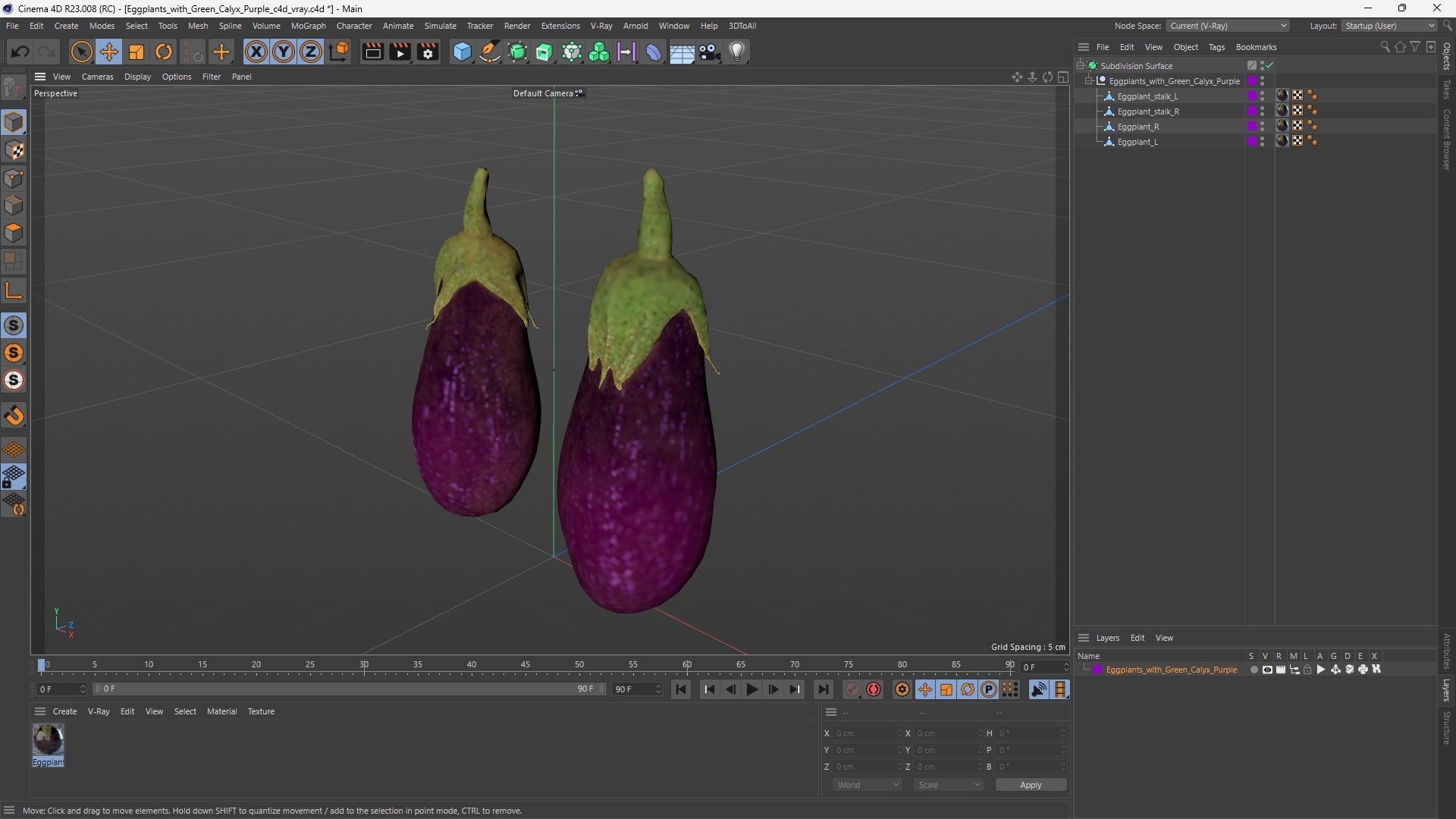The image size is (1456, 819).
Task: Click the Undo arrow icon
Action: pyautogui.click(x=20, y=52)
